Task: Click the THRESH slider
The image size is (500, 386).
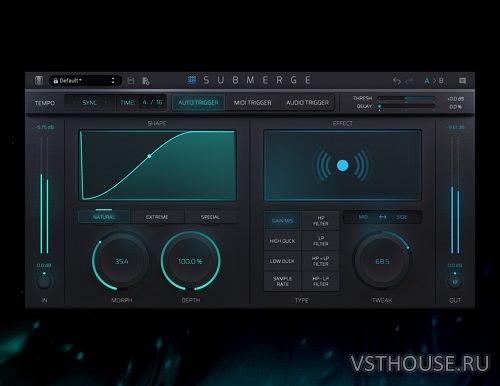Action: [x=406, y=98]
